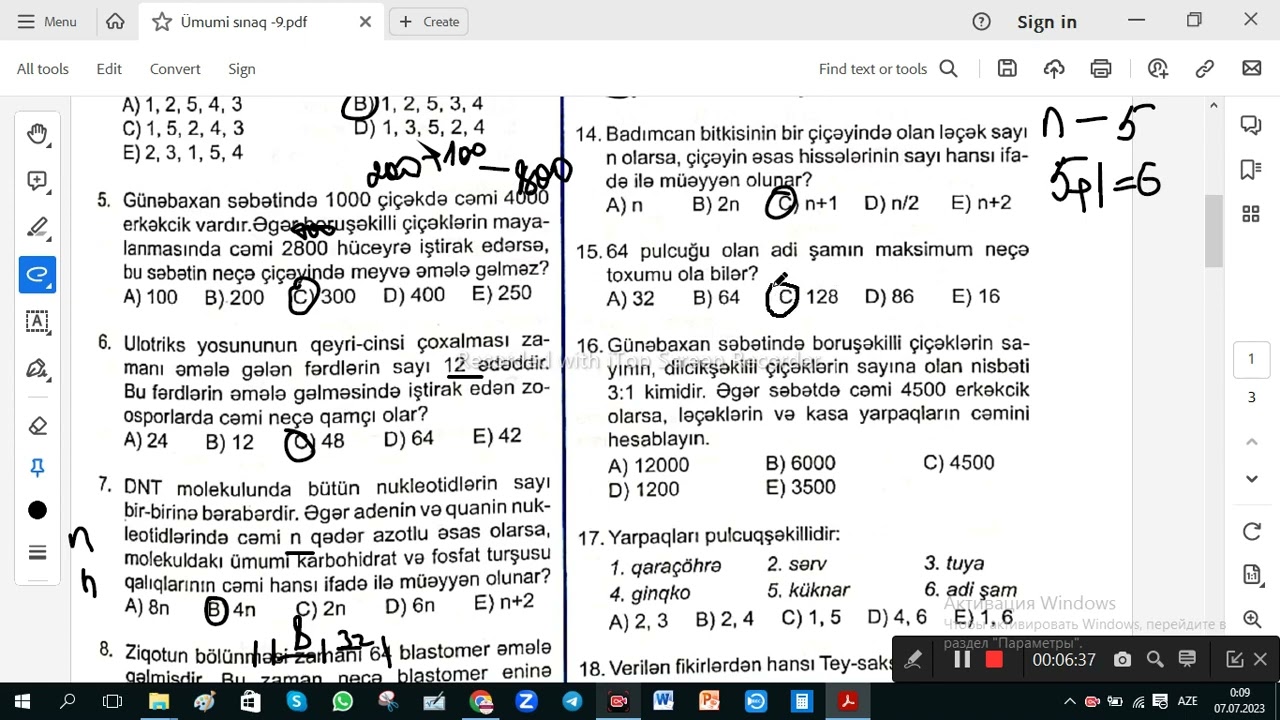Open the Menu hamburger button
The width and height of the screenshot is (1280, 720).
46,21
